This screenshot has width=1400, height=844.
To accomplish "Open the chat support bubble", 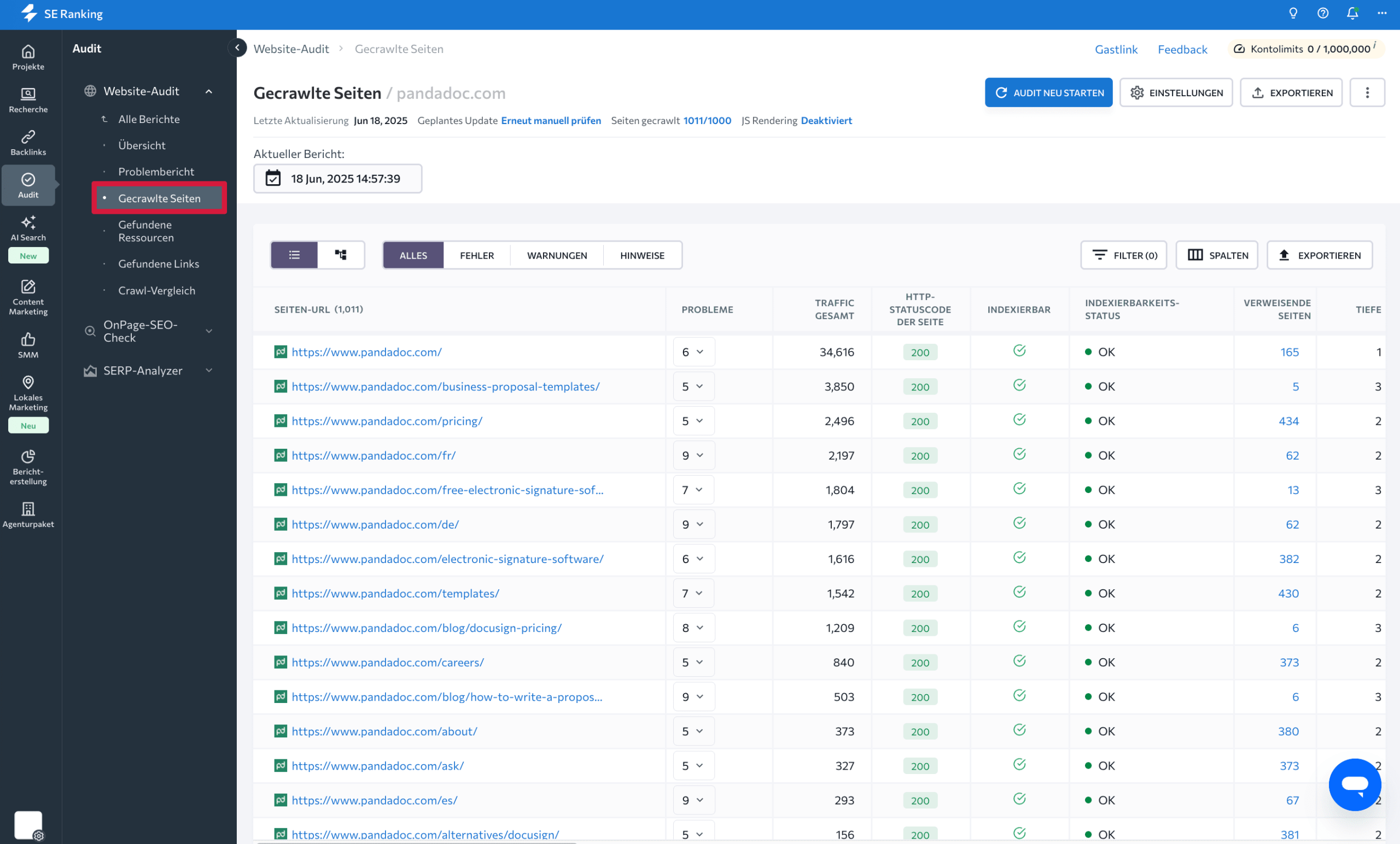I will click(x=1355, y=784).
